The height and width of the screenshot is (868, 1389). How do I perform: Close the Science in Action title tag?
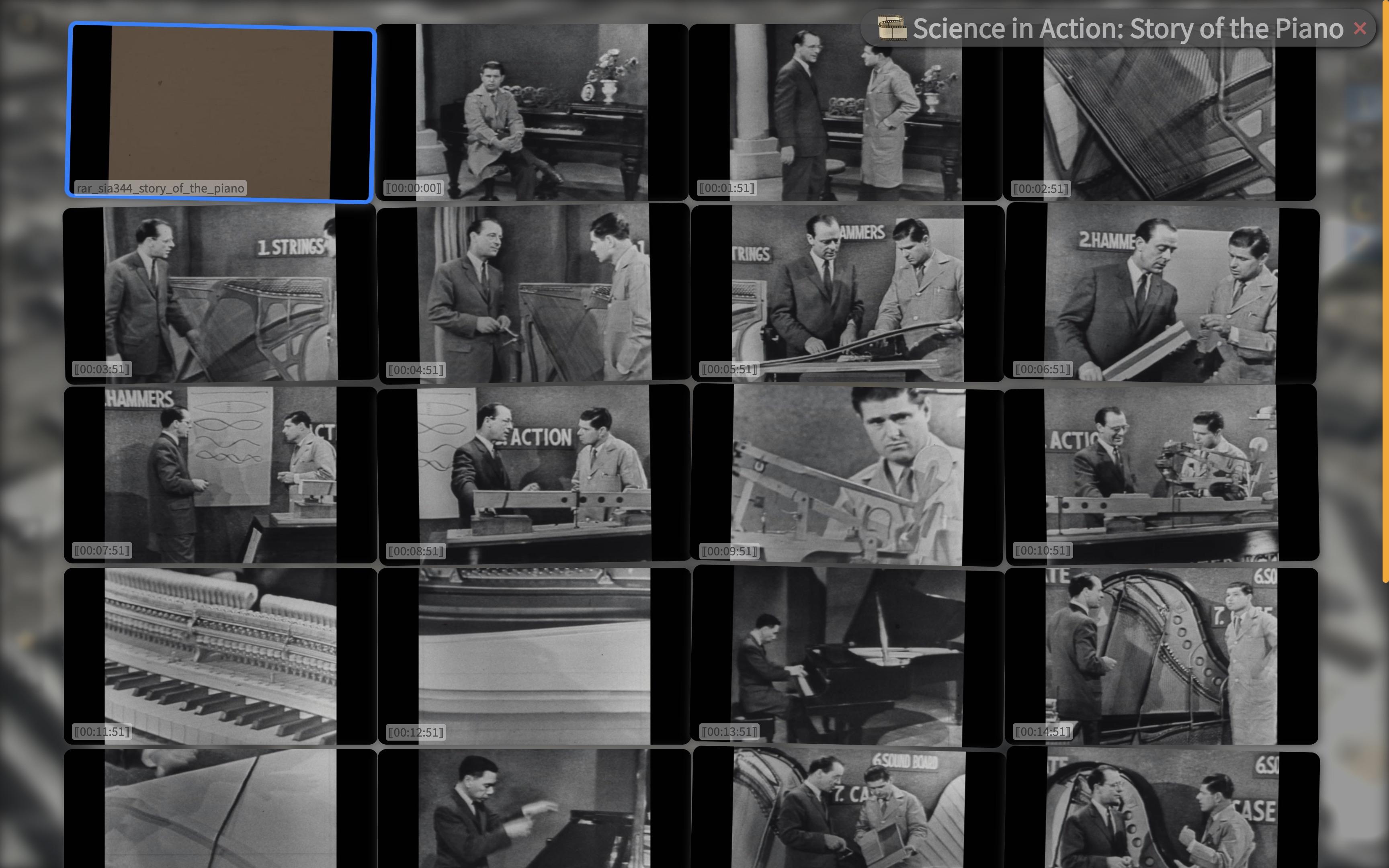coord(1359,28)
